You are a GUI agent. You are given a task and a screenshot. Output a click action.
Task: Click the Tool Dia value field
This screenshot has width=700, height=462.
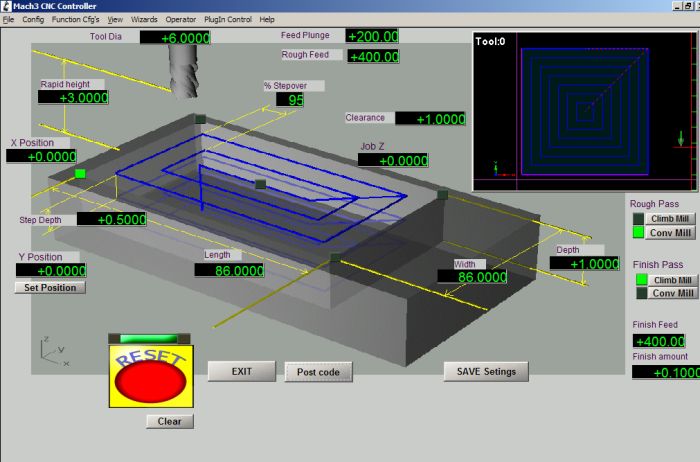175,37
